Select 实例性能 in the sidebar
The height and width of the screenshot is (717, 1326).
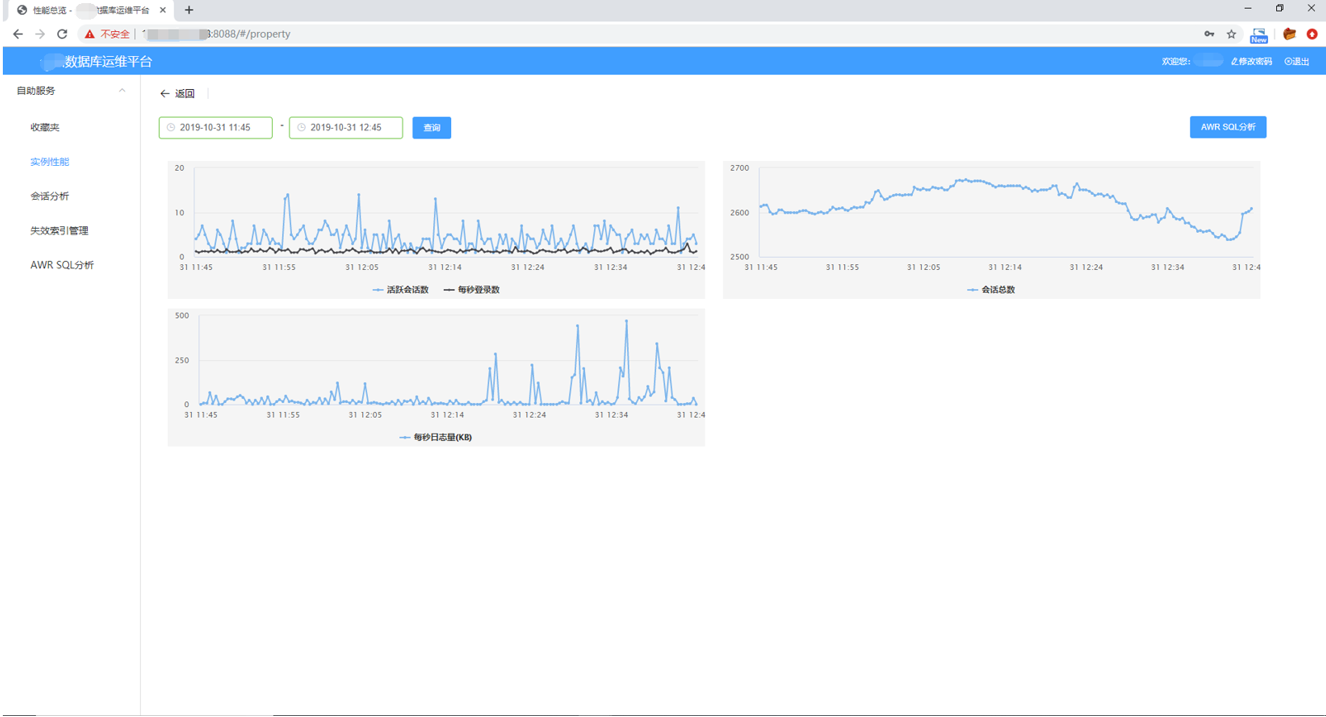[50, 162]
